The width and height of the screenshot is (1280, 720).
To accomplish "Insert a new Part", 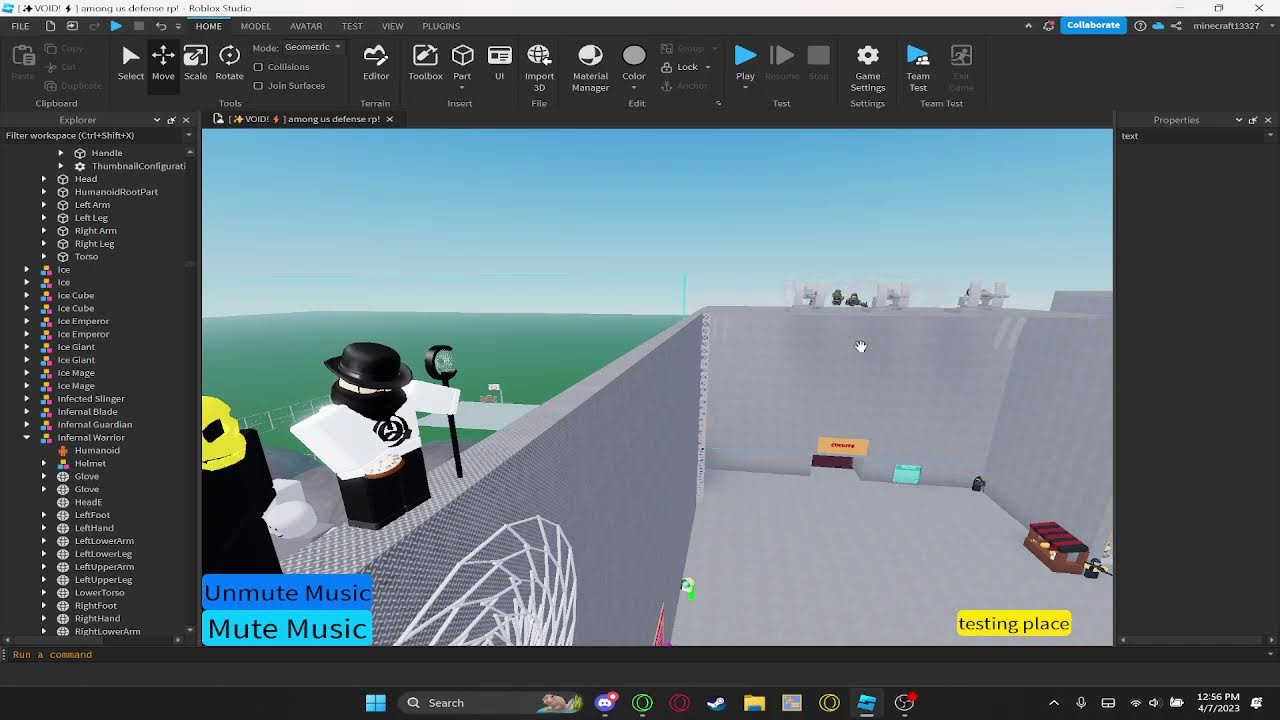I will (x=462, y=57).
